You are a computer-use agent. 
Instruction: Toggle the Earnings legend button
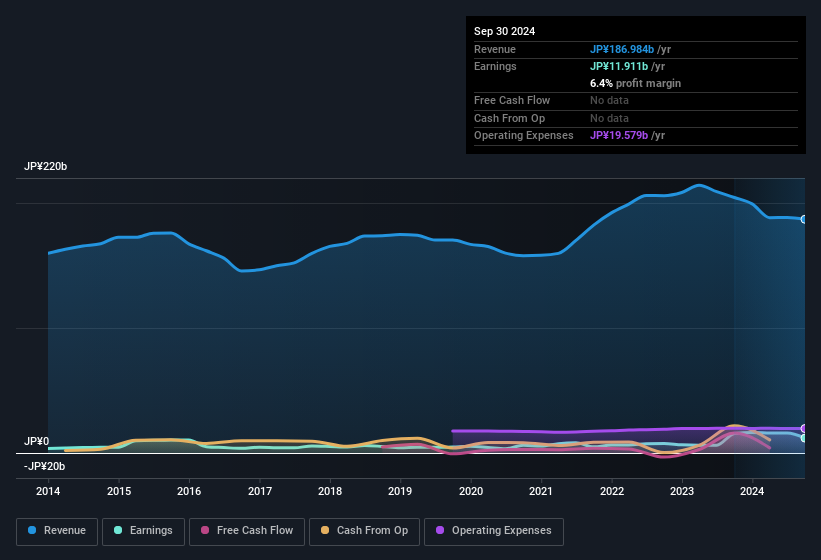pos(143,531)
